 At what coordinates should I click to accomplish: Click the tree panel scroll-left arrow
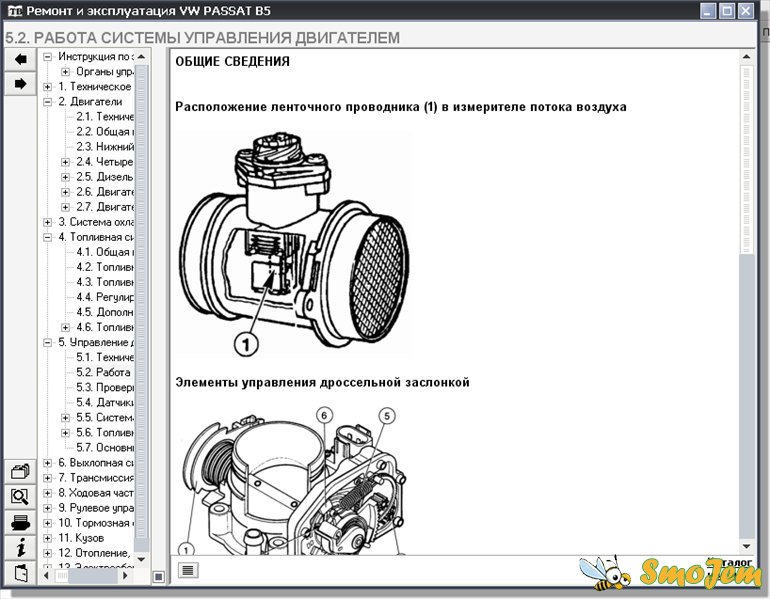point(46,575)
